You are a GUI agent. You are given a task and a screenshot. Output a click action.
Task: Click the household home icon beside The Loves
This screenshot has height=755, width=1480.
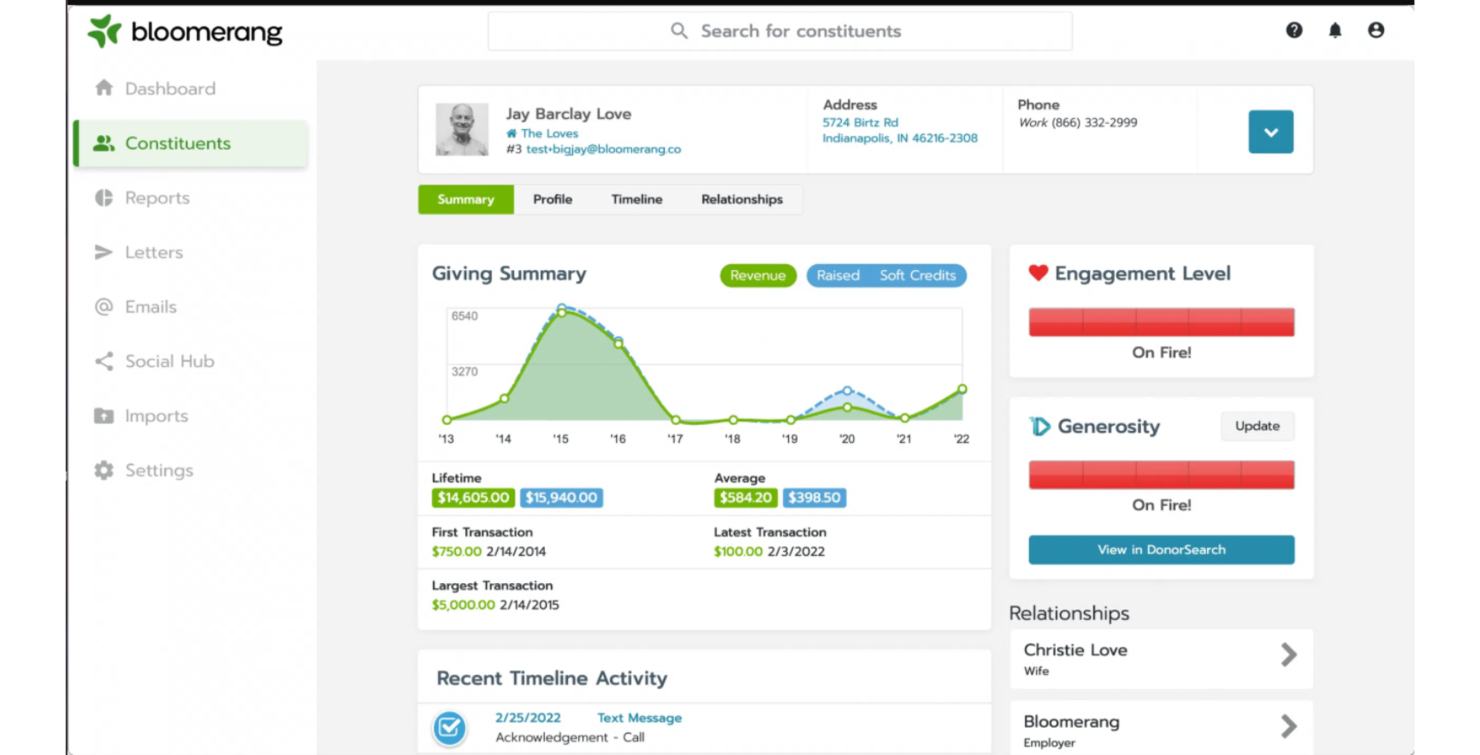(x=511, y=133)
